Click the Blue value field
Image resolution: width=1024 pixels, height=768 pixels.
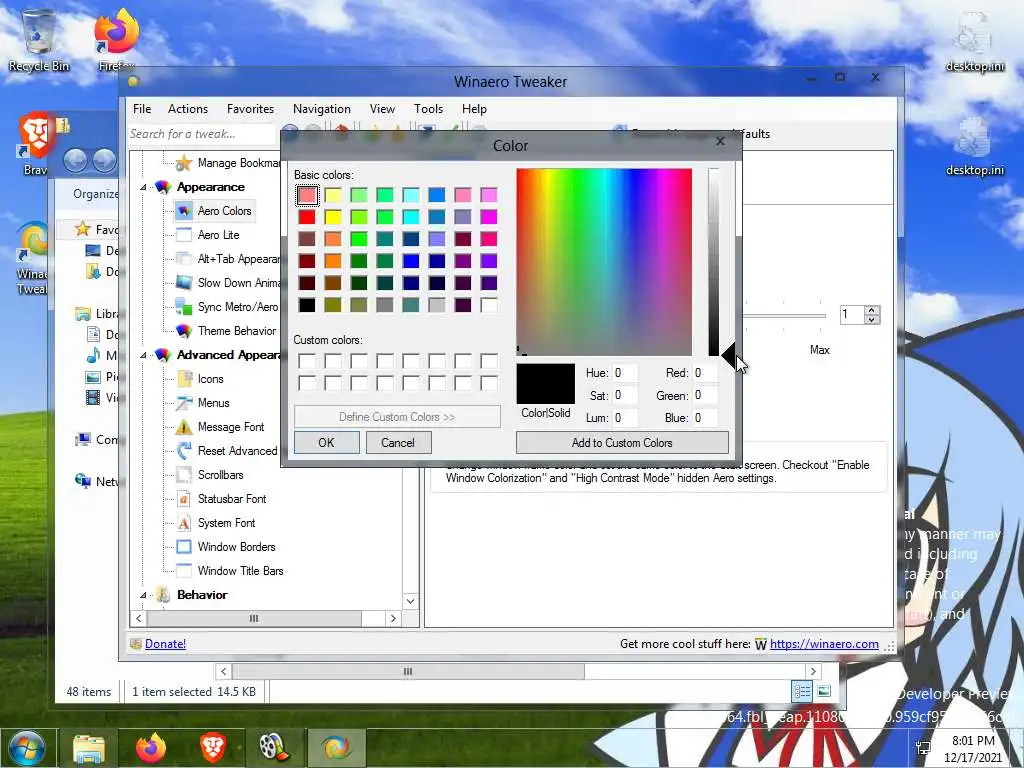point(705,418)
